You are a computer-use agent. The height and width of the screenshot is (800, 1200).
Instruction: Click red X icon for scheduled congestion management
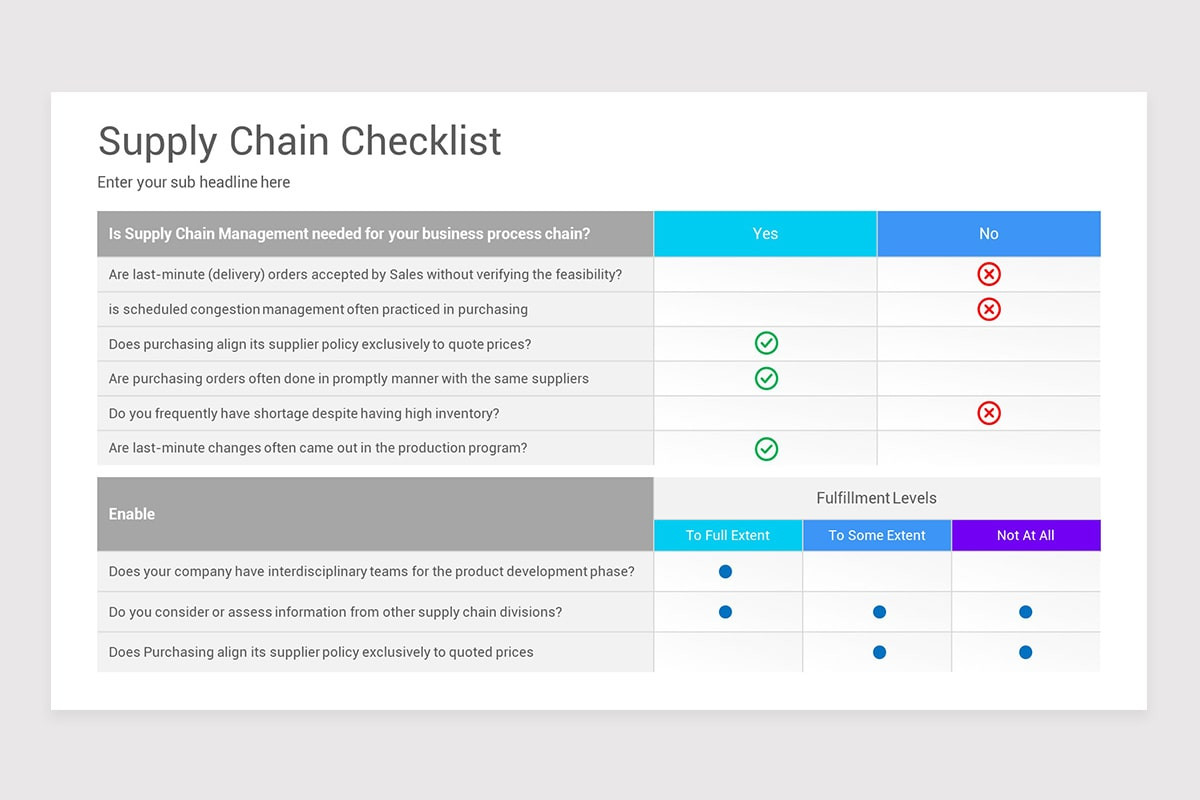[x=988, y=309]
